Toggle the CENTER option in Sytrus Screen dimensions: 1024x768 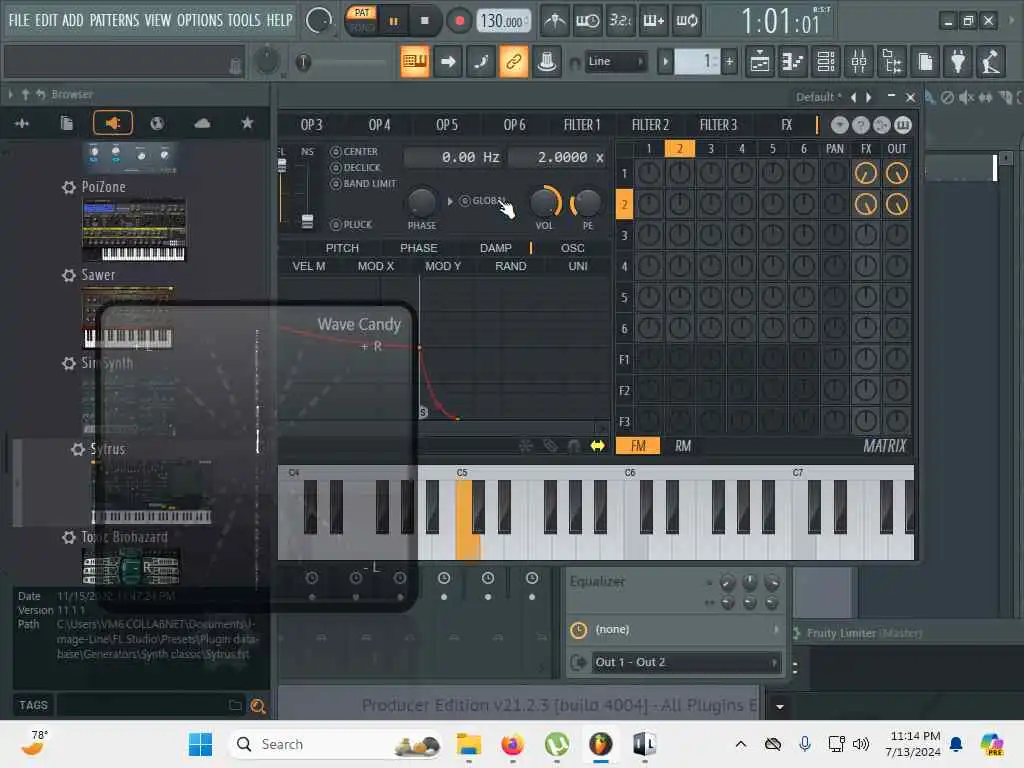pyautogui.click(x=354, y=152)
